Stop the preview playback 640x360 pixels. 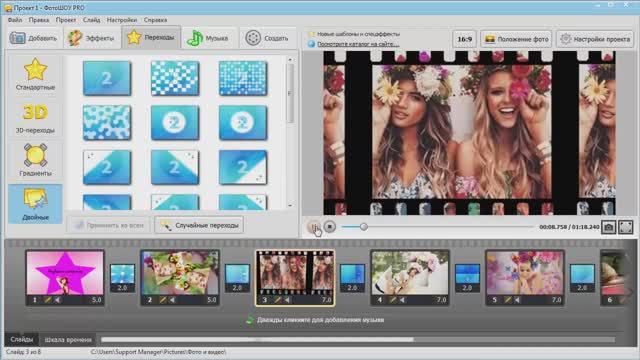coord(330,227)
